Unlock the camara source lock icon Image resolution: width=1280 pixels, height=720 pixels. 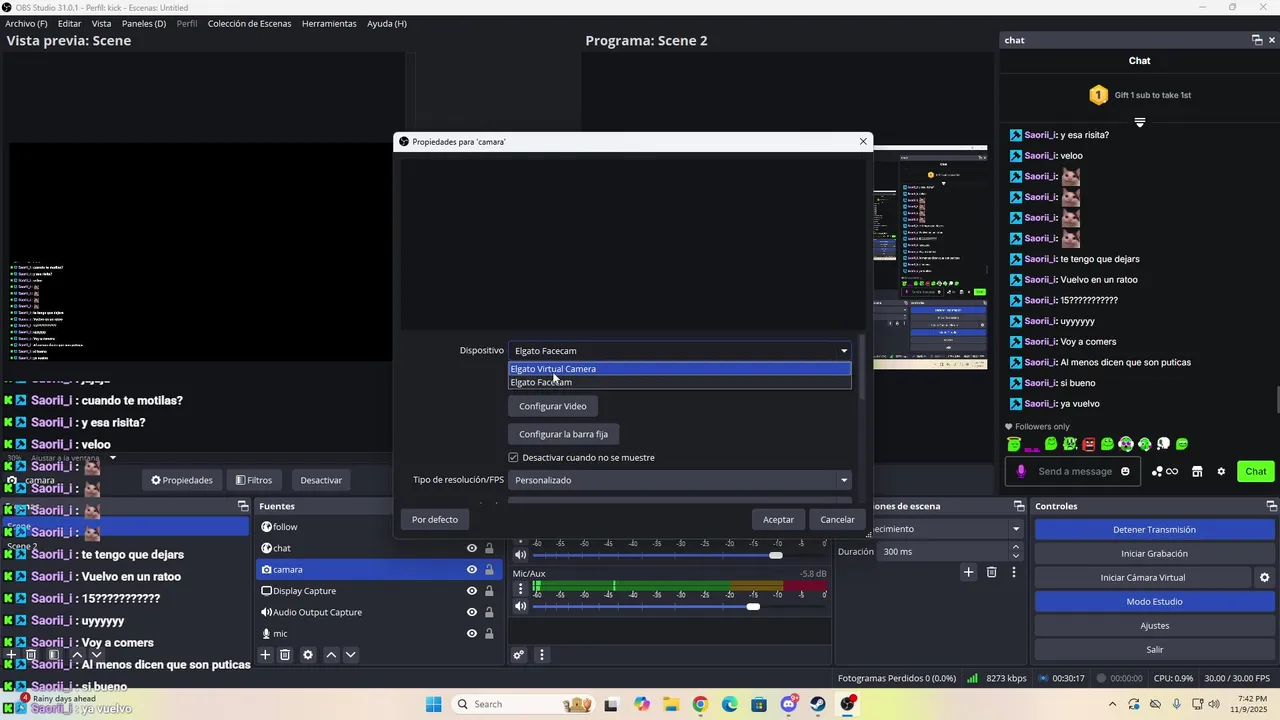tap(489, 569)
